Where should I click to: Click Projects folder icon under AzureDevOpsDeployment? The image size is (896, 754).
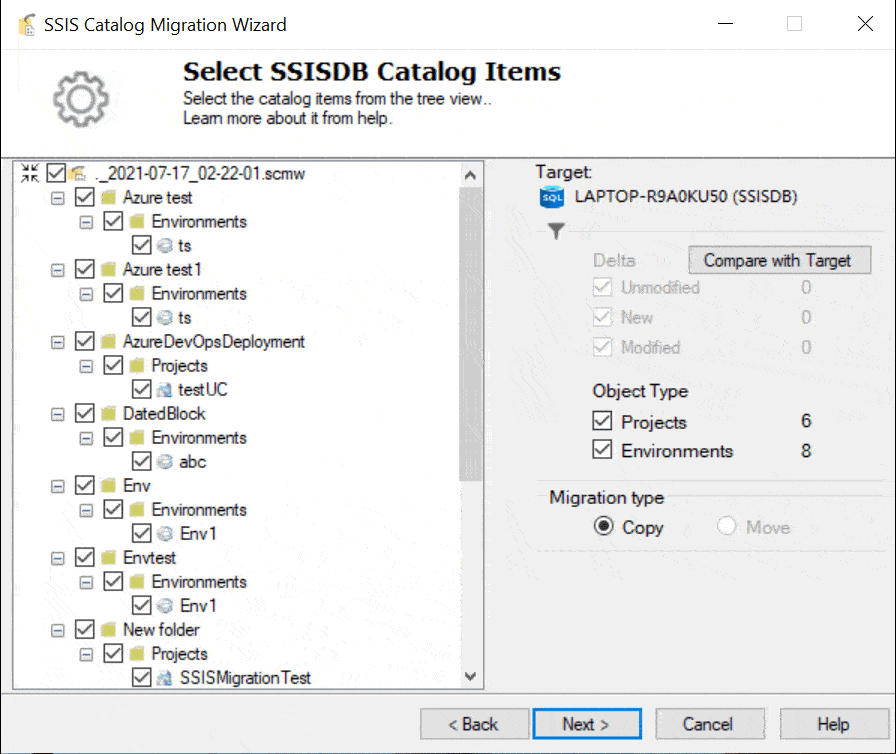coord(137,366)
